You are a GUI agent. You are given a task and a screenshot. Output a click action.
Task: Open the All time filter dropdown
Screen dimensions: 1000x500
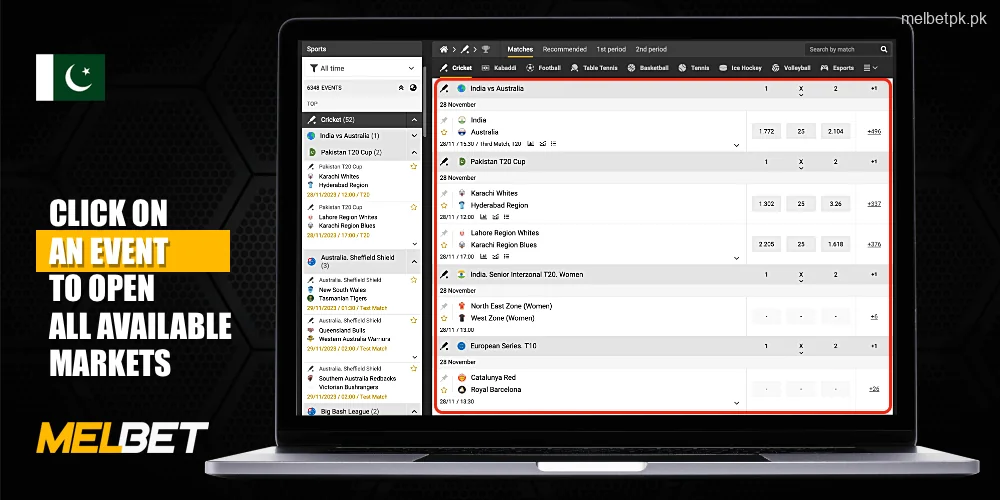[362, 68]
